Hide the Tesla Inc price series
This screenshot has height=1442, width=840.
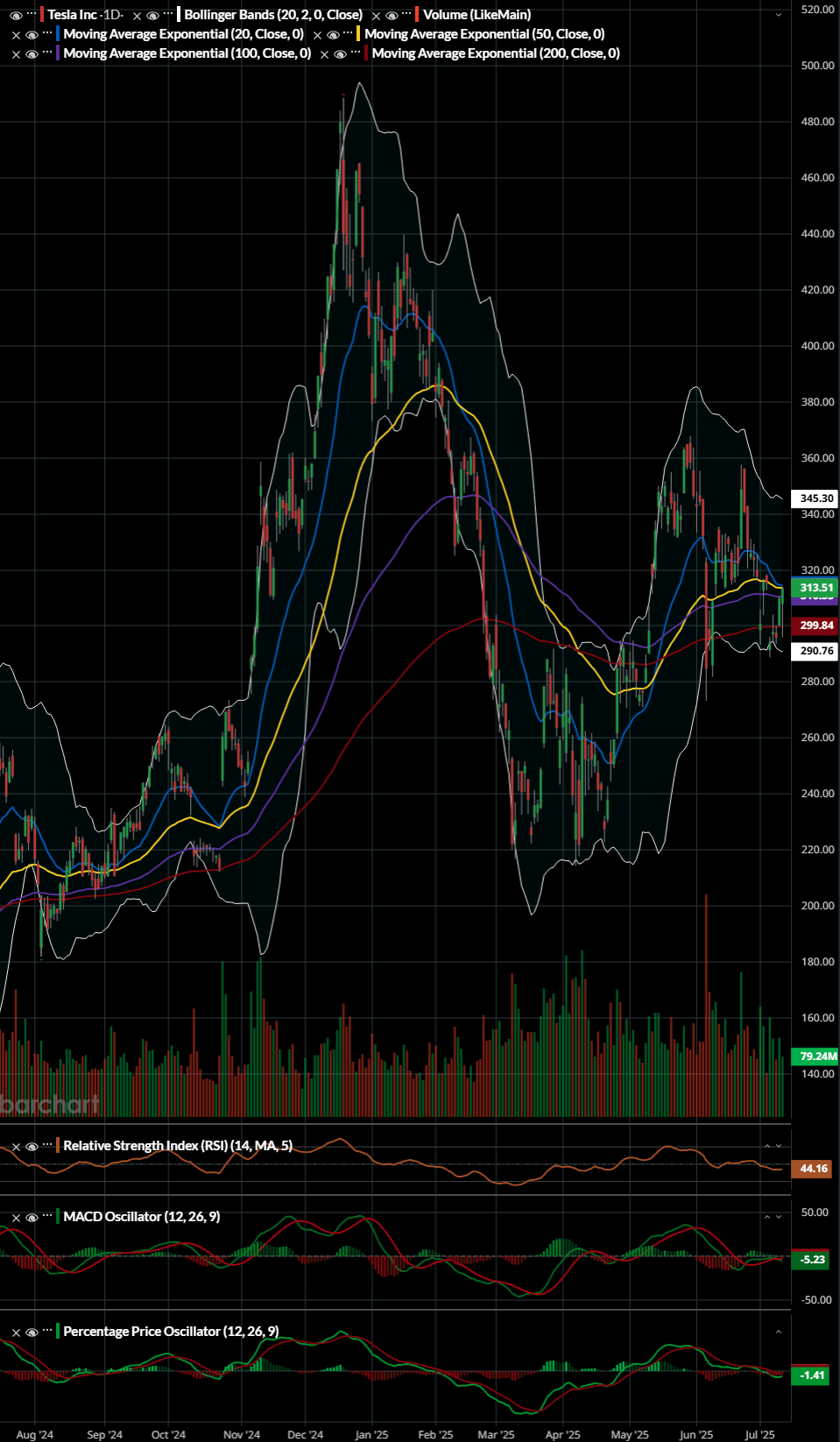coord(16,15)
